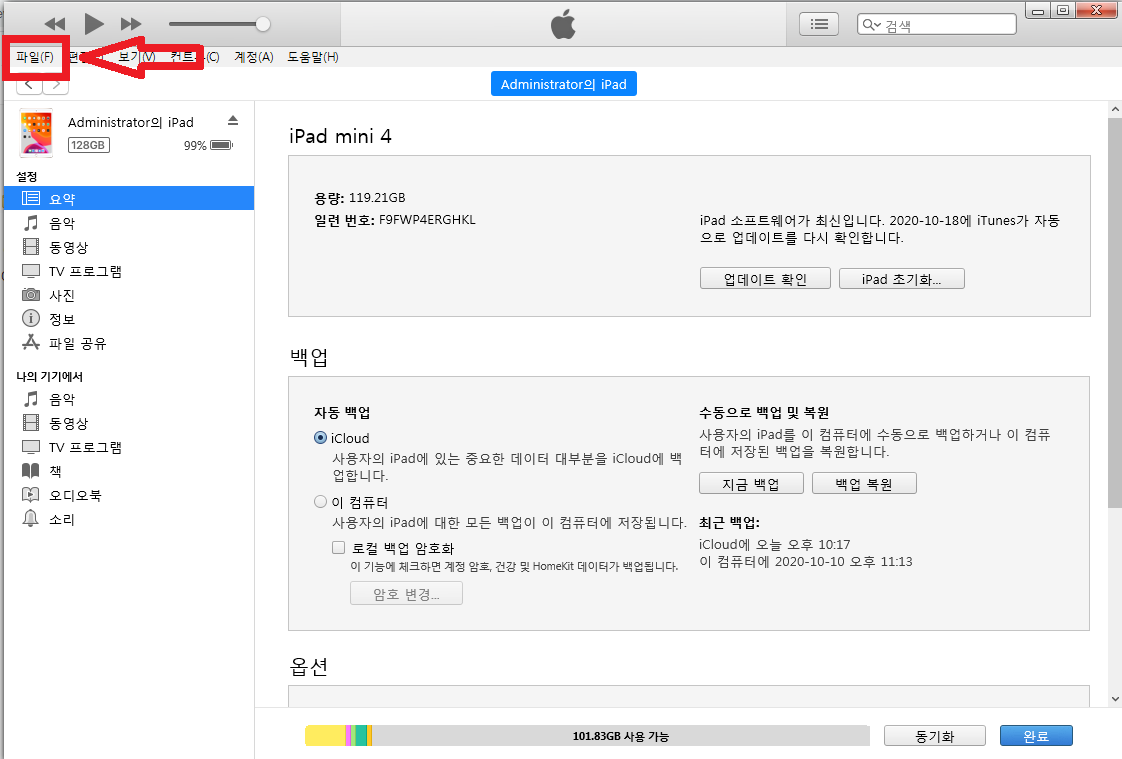This screenshot has height=759, width=1122.
Task: Open the list view icon button
Action: [819, 24]
